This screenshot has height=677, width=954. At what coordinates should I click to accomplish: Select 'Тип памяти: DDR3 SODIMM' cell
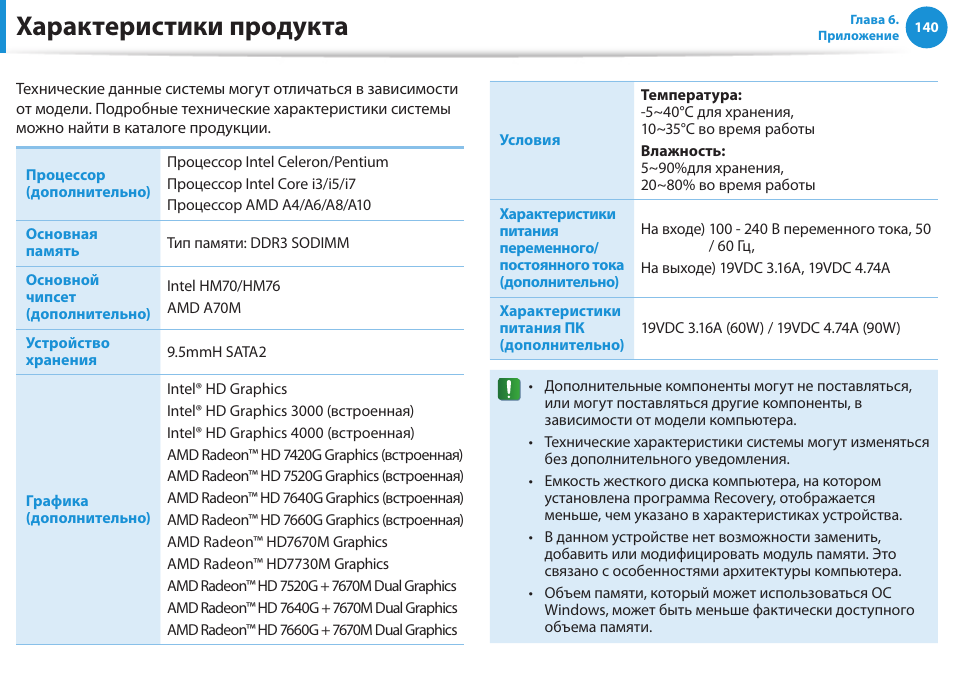pos(258,243)
